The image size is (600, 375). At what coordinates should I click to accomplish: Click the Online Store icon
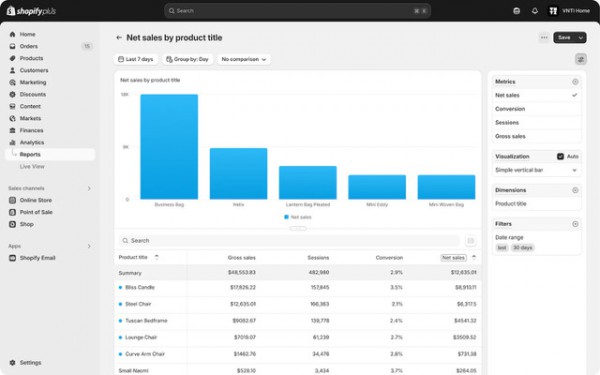(12, 200)
